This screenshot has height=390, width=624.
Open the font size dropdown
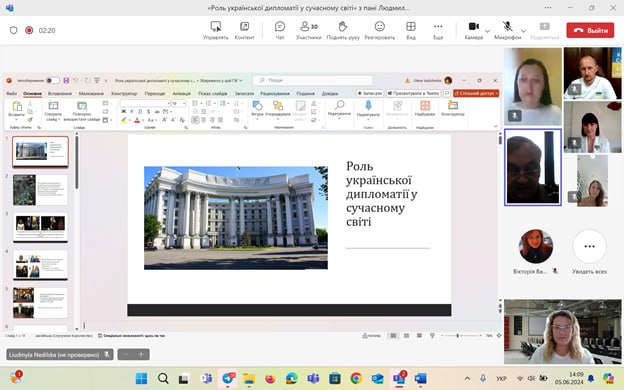(x=179, y=103)
